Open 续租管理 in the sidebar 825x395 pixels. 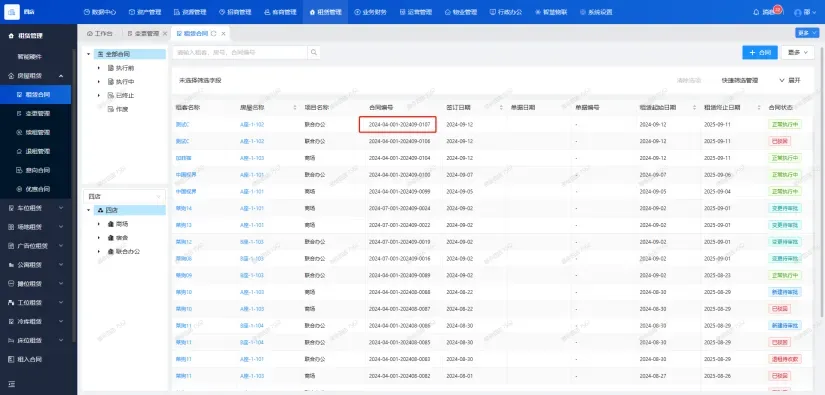tap(35, 133)
